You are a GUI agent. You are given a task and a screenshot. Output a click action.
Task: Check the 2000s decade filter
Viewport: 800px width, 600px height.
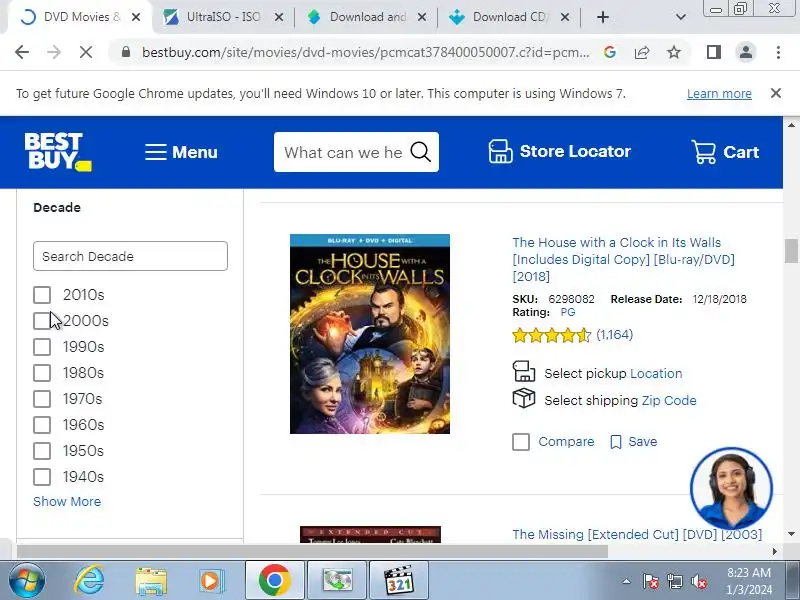tap(42, 321)
